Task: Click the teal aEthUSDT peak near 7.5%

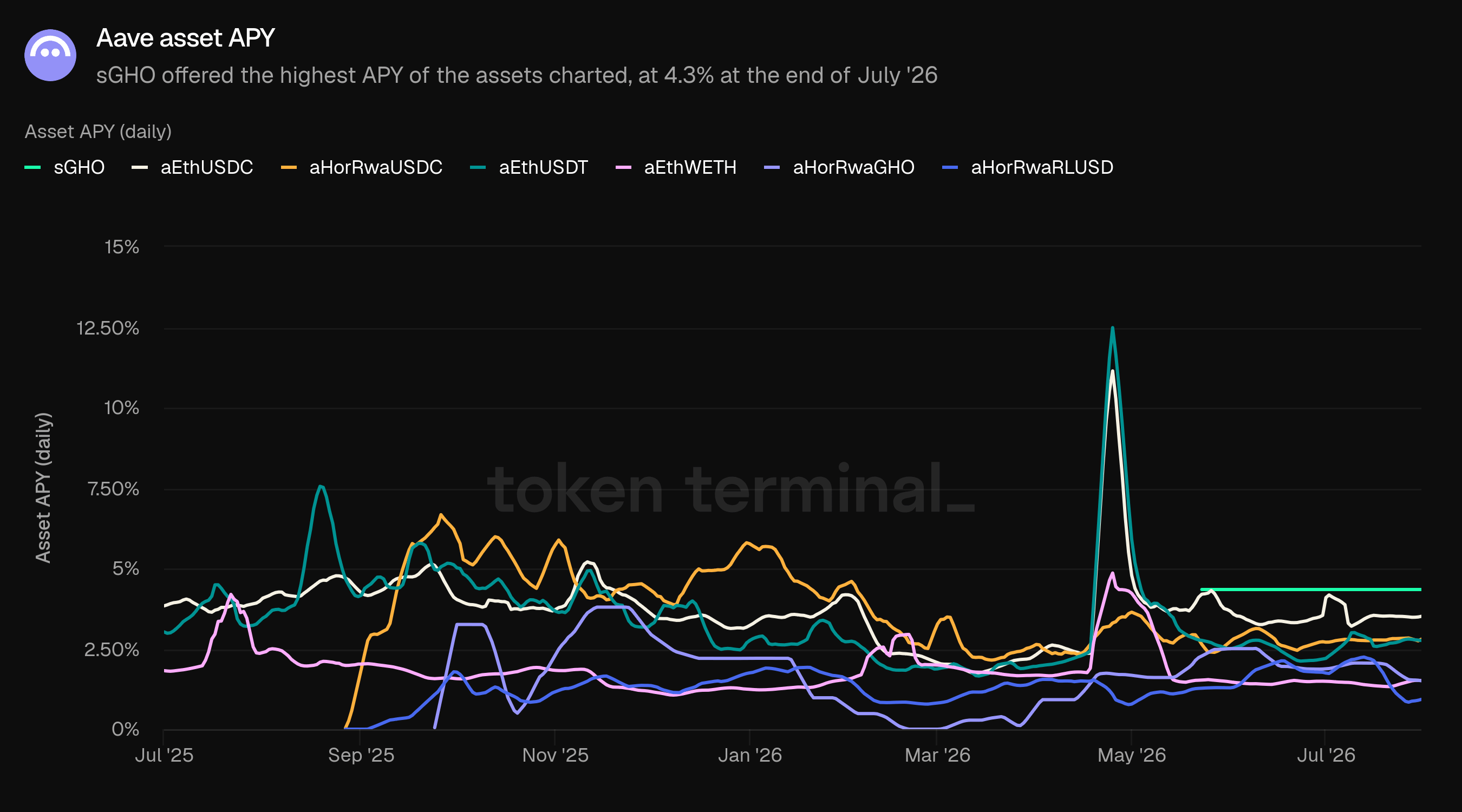Action: coord(321,486)
